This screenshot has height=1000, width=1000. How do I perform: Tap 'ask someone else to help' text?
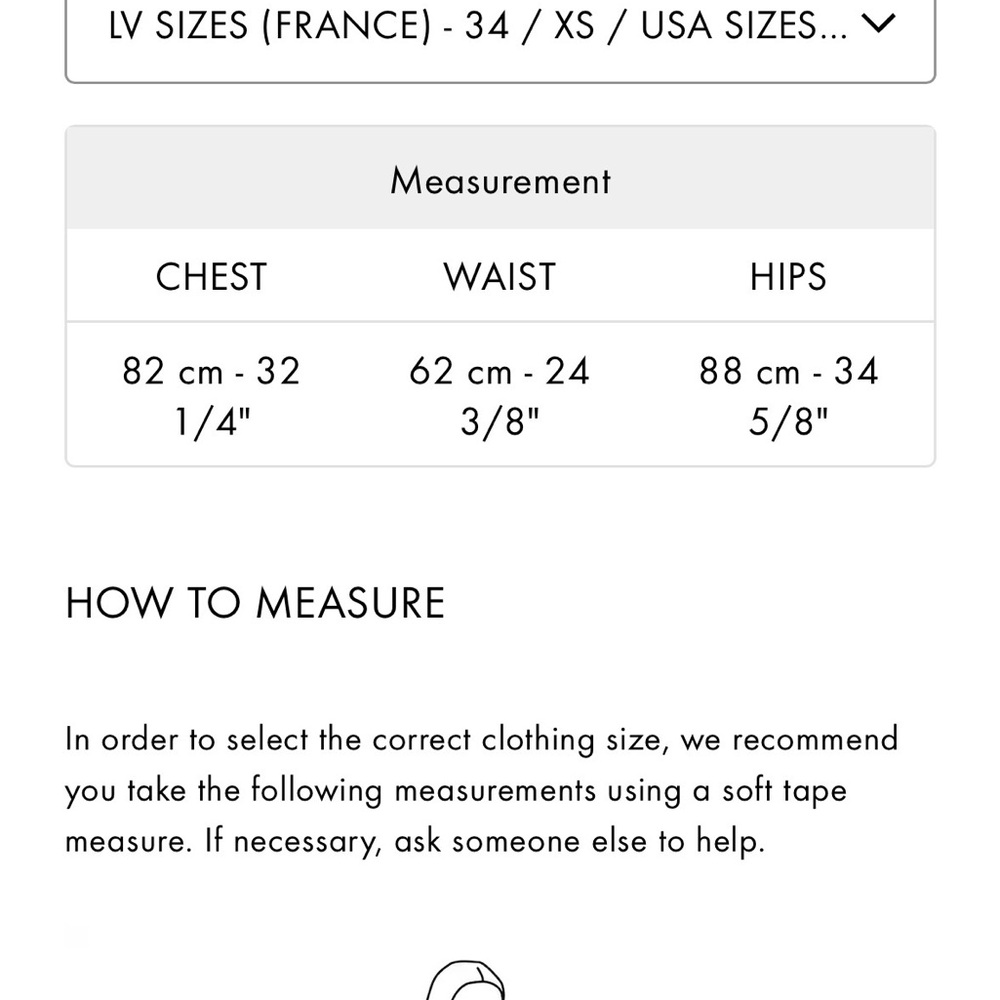580,841
